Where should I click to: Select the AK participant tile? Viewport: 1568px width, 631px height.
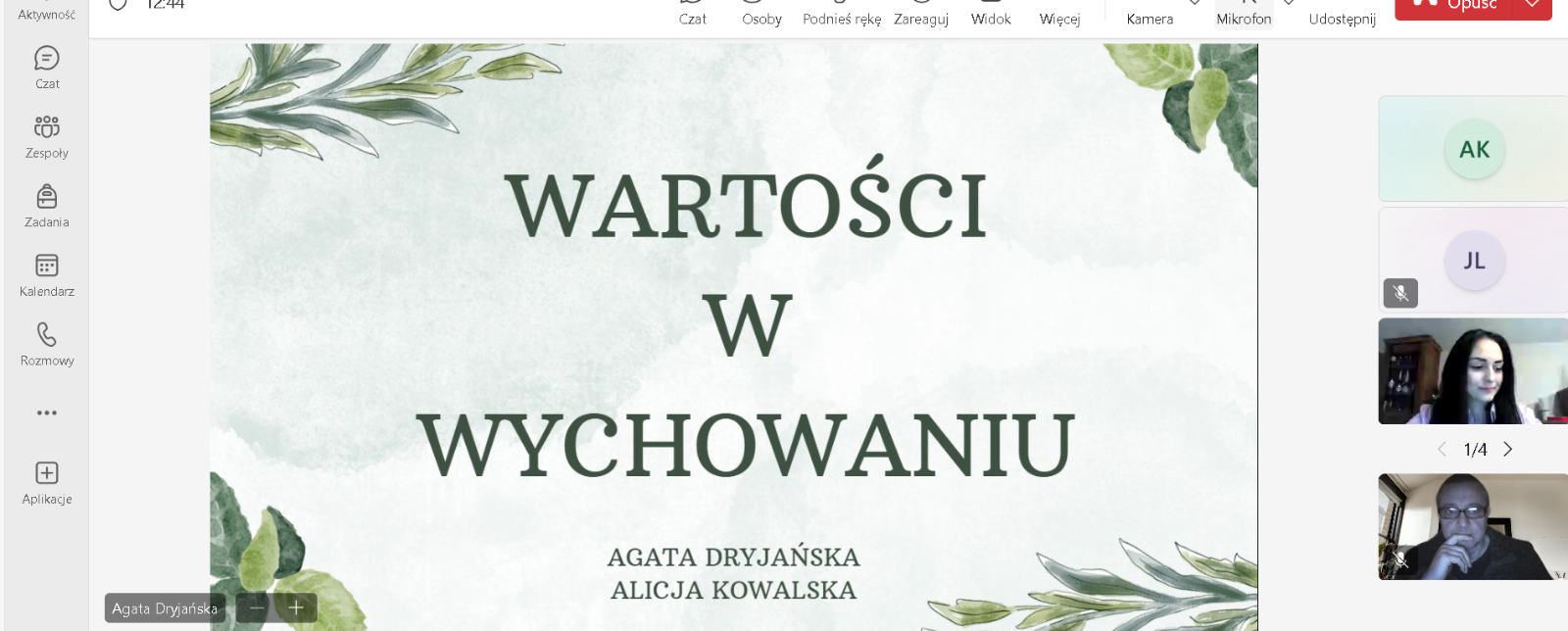coord(1473,149)
